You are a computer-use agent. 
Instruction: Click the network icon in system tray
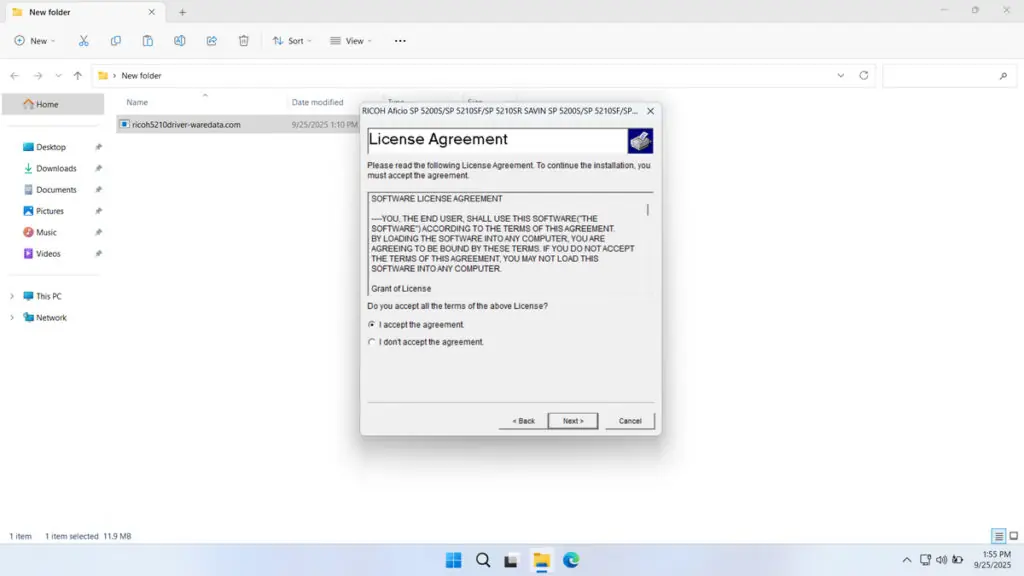925,560
